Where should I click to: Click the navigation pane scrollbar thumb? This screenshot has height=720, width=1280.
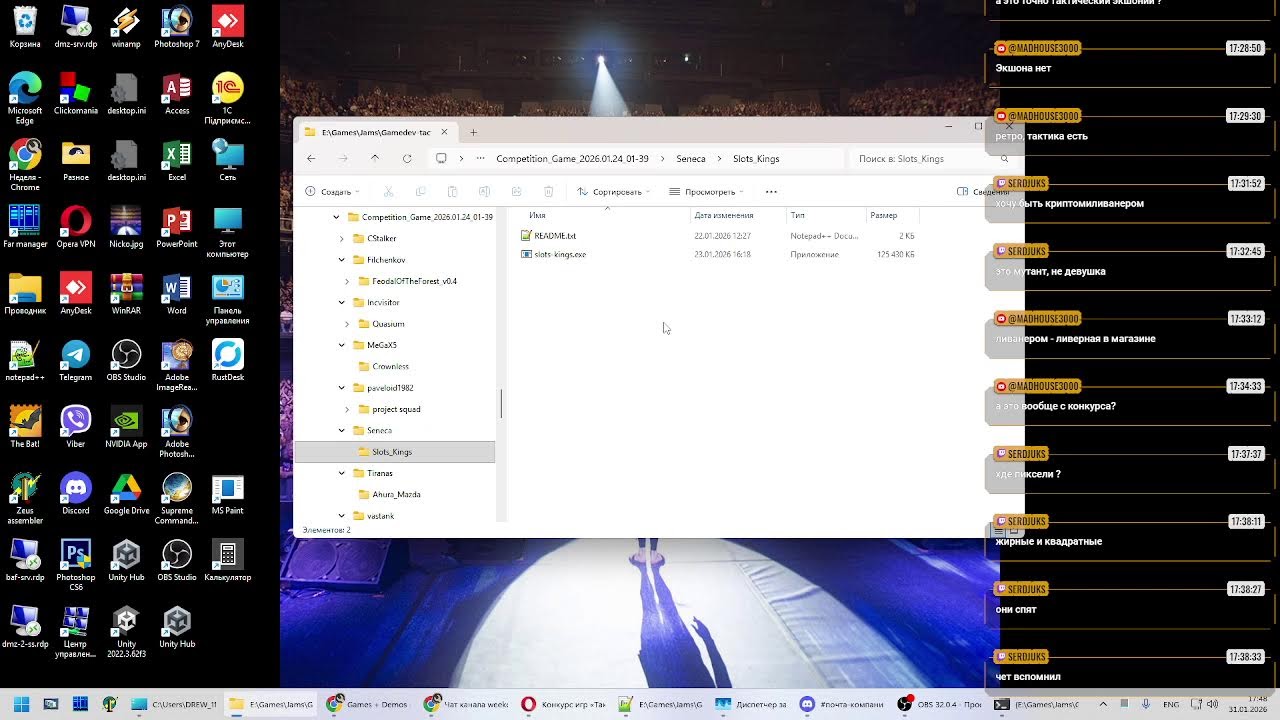pyautogui.click(x=501, y=404)
